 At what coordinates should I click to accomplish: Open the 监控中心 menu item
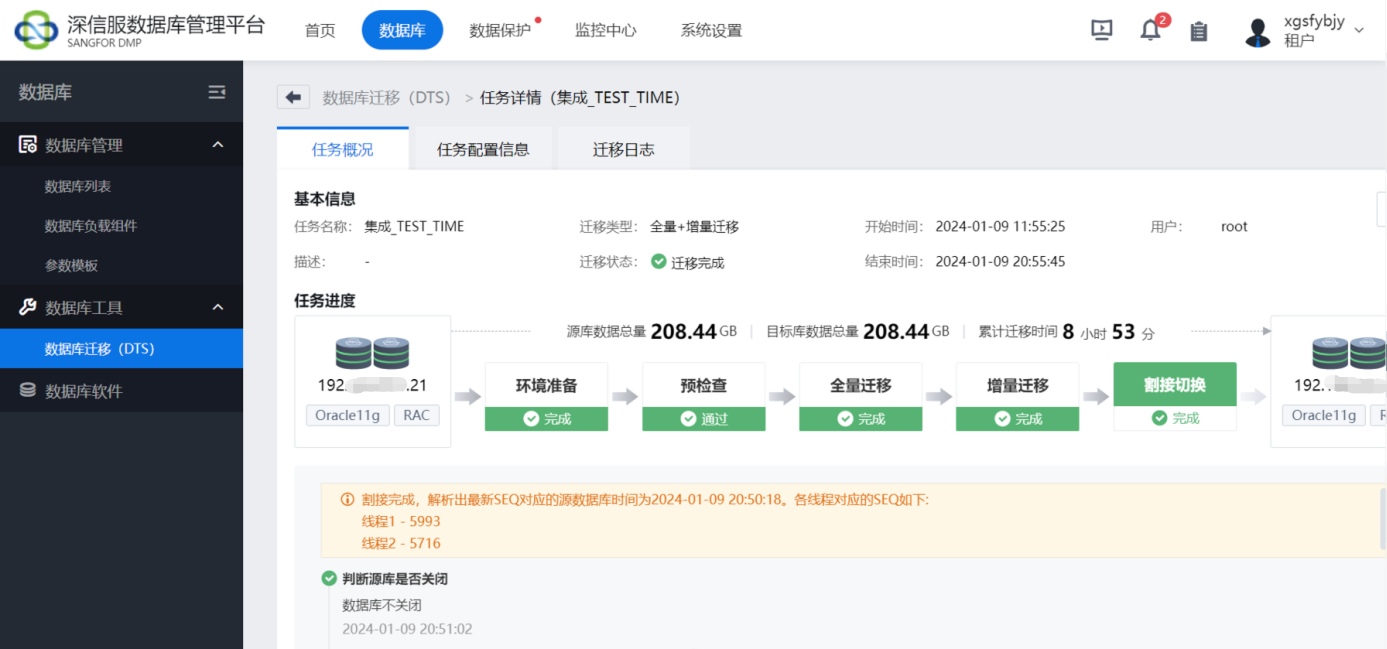click(605, 30)
